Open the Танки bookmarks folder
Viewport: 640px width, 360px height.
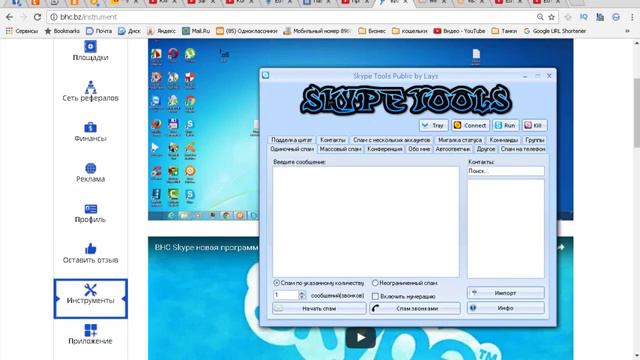(x=504, y=31)
